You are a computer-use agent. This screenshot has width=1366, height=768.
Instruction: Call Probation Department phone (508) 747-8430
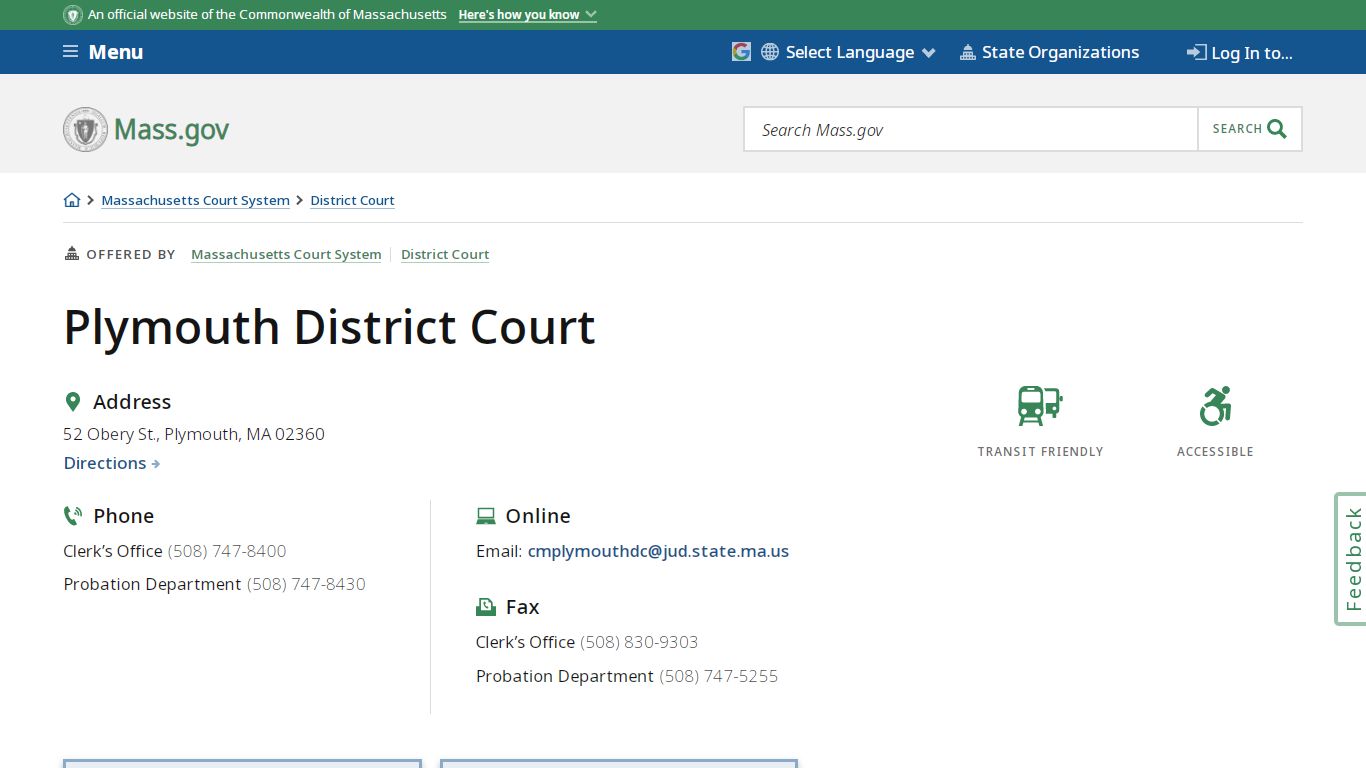pos(306,584)
